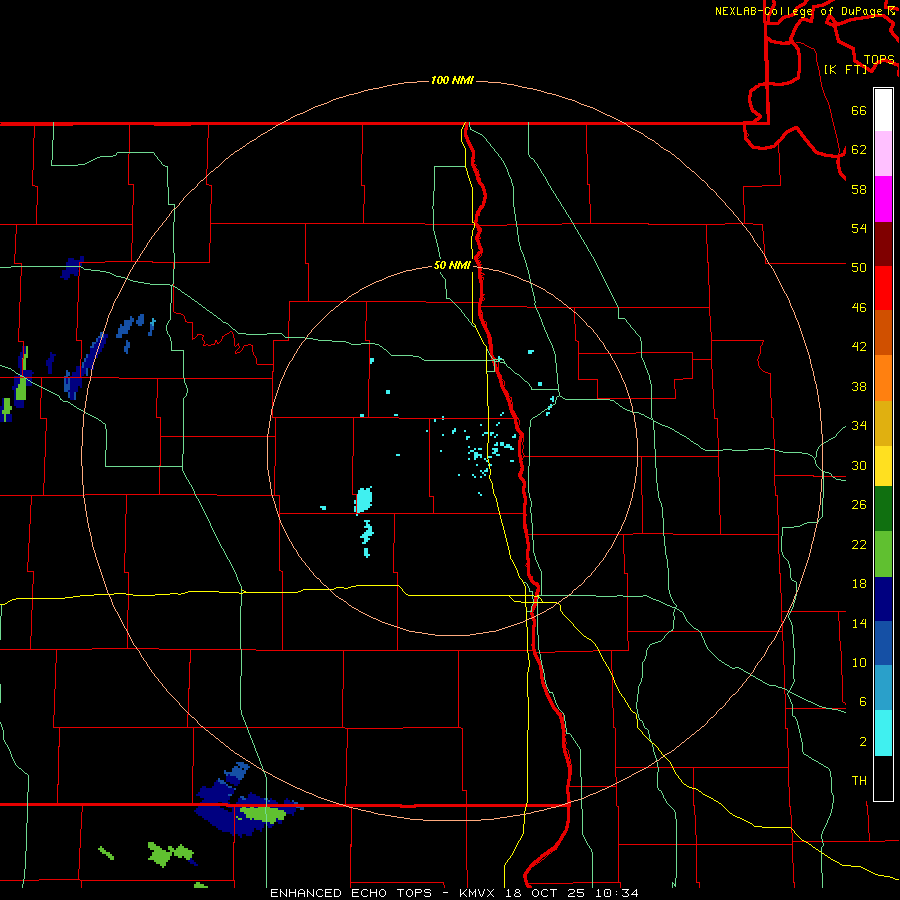The height and width of the screenshot is (900, 900).
Task: Click the large cyan echo blob inside 50 NMI ring
Action: (x=363, y=500)
